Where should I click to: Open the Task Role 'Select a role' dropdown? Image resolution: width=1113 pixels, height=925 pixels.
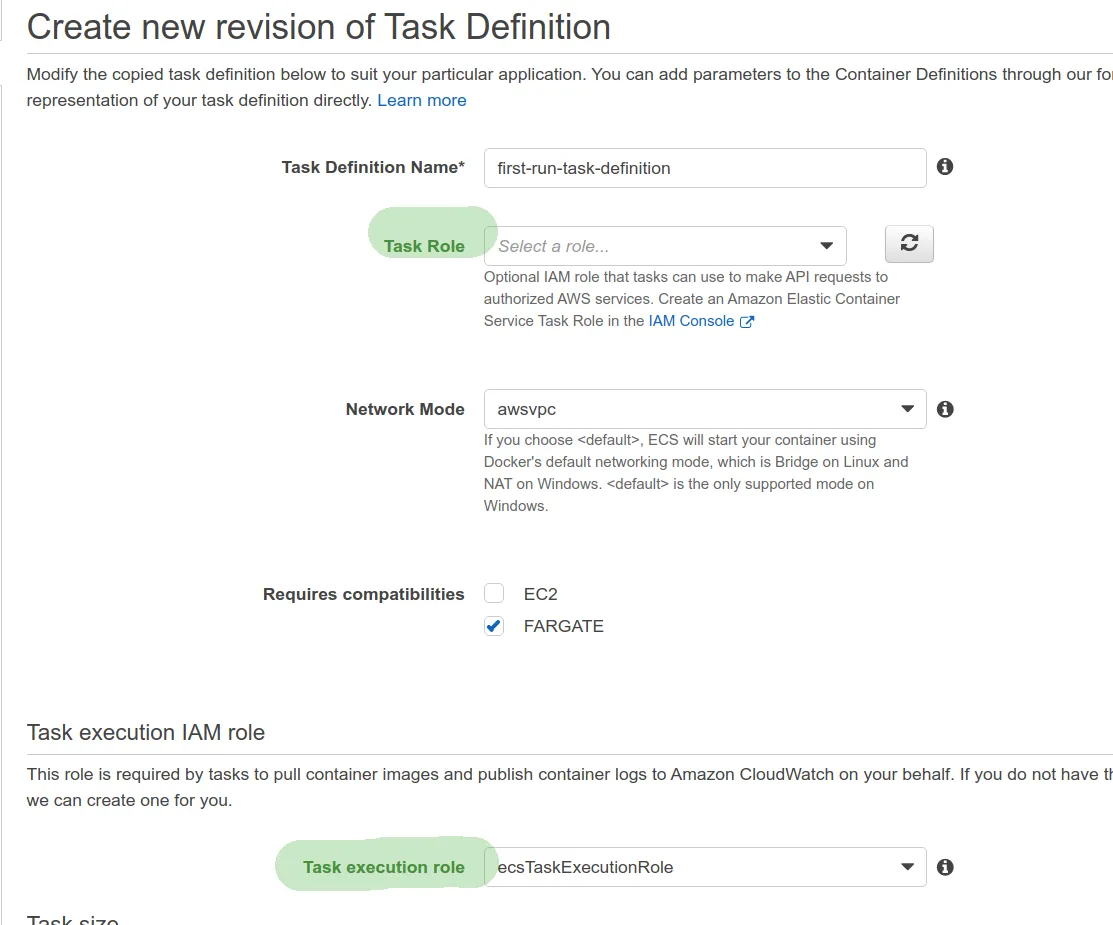tap(665, 246)
